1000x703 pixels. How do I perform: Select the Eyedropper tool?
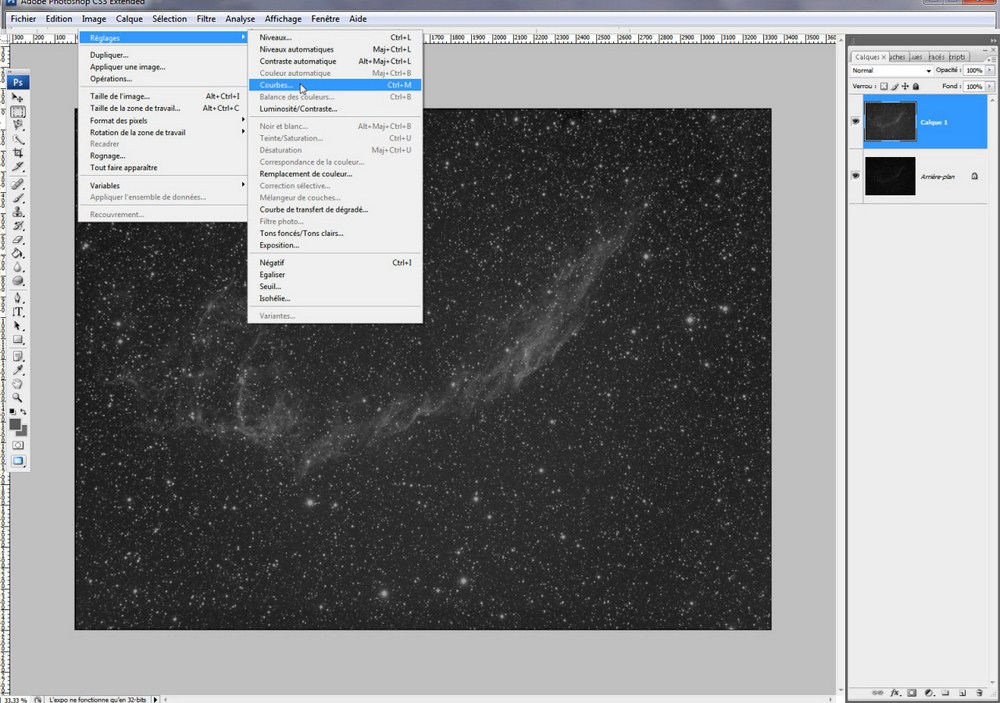click(x=18, y=371)
